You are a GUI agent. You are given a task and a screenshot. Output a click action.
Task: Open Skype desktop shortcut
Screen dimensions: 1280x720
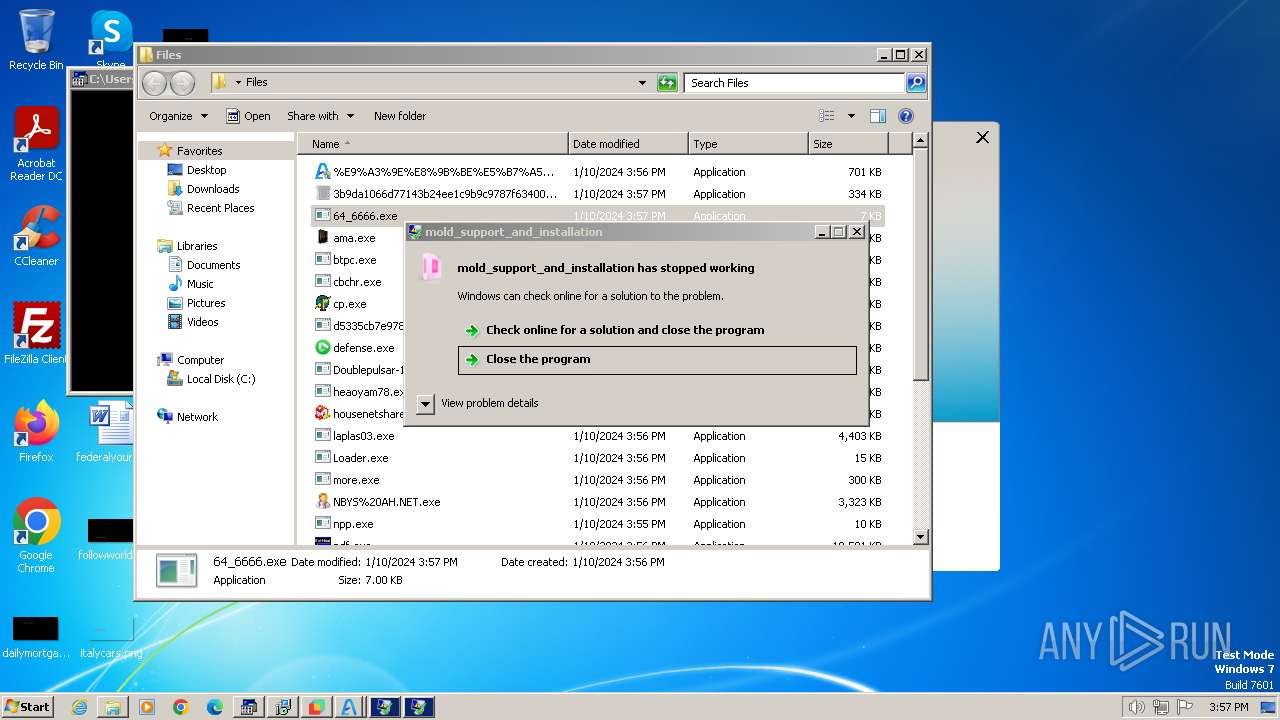111,40
